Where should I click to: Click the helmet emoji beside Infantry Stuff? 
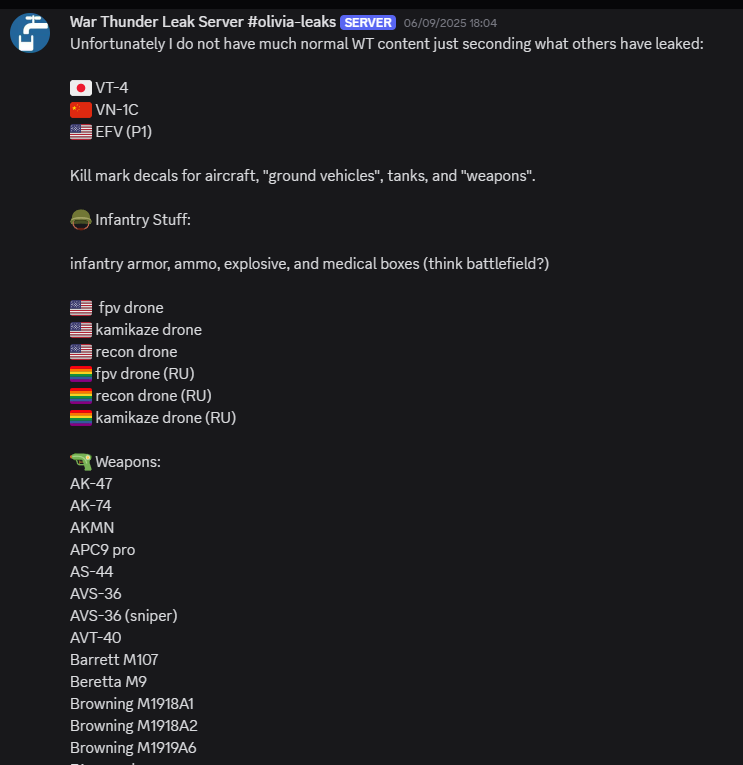(81, 220)
